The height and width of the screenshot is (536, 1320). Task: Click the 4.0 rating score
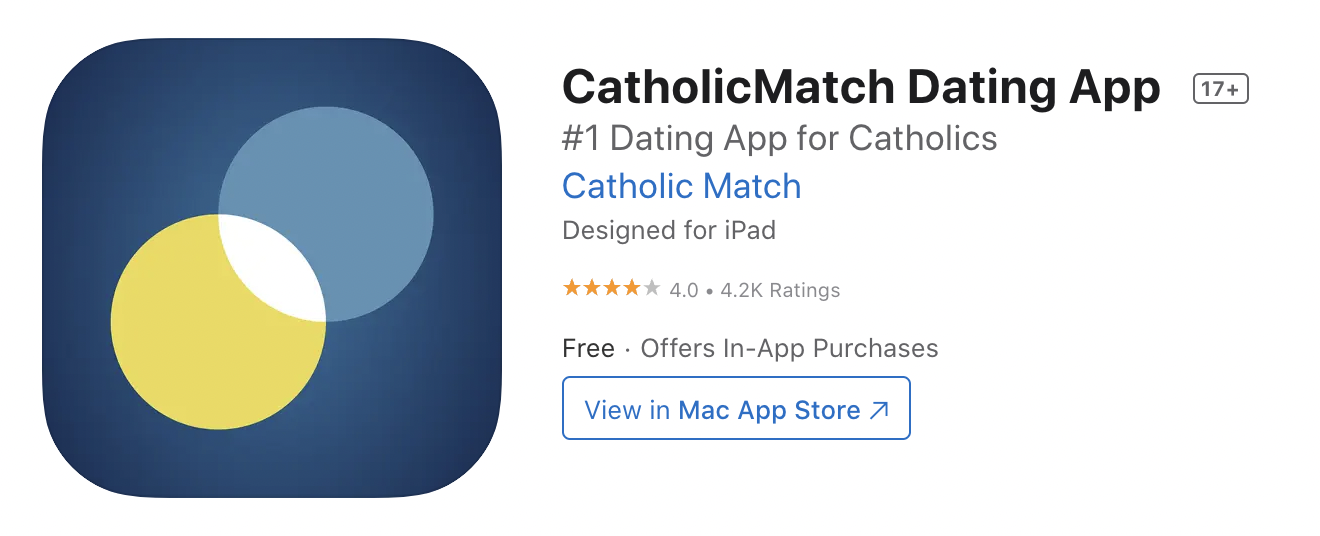[684, 291]
